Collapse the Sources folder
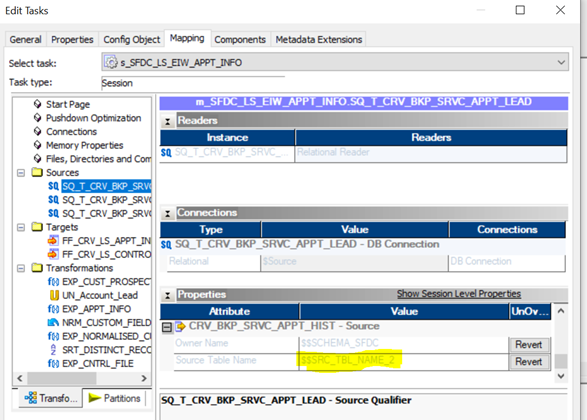 [21, 173]
